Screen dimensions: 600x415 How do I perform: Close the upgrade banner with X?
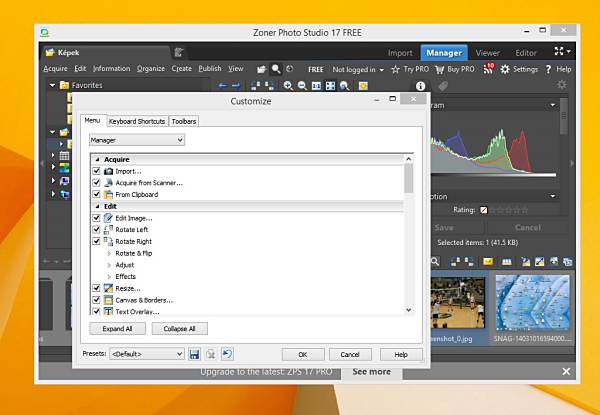(566, 371)
